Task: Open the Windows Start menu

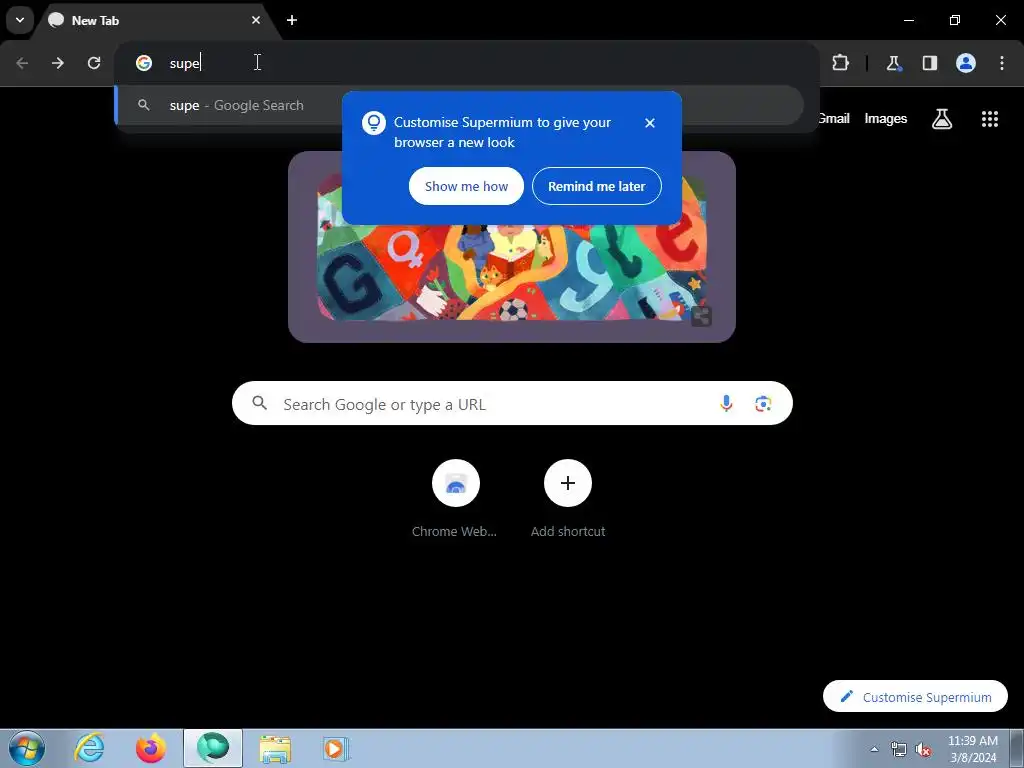Action: (x=26, y=748)
